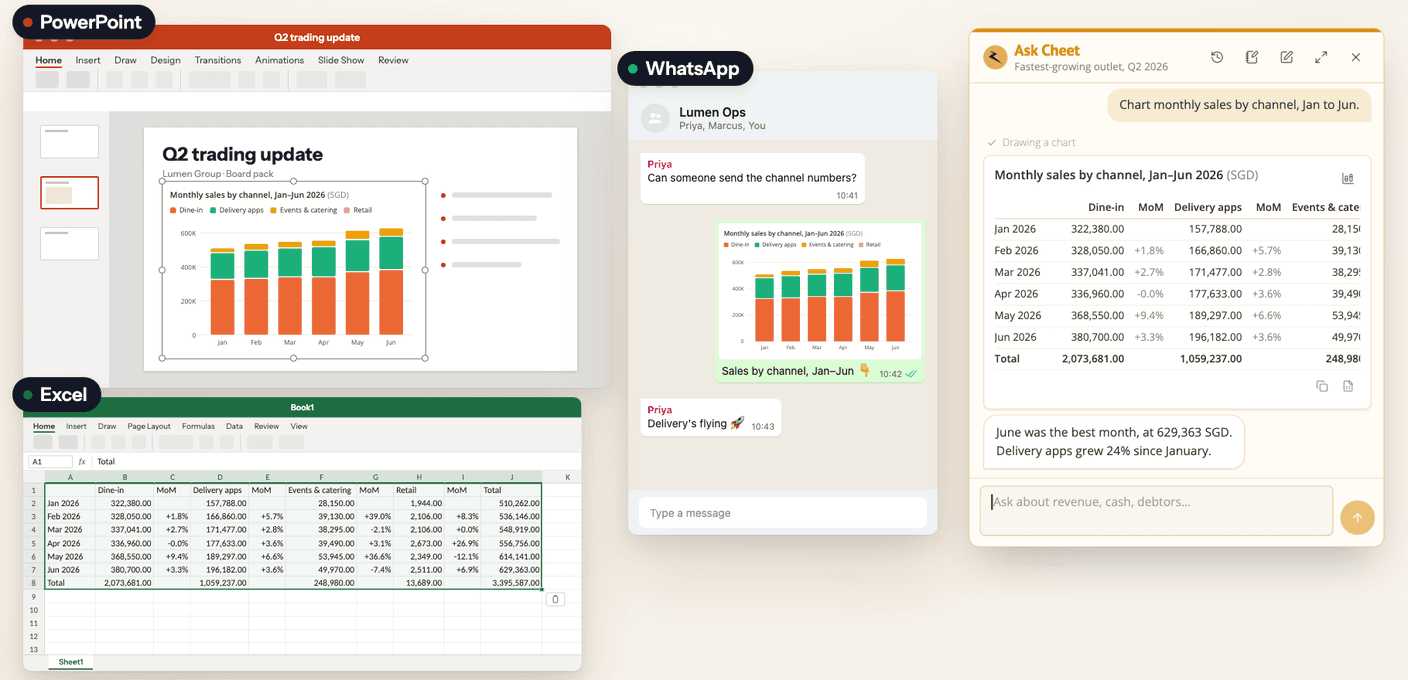This screenshot has height=680, width=1408.
Task: Click the 'Delivery apps' header in Ask Cheet table
Action: click(x=1208, y=207)
